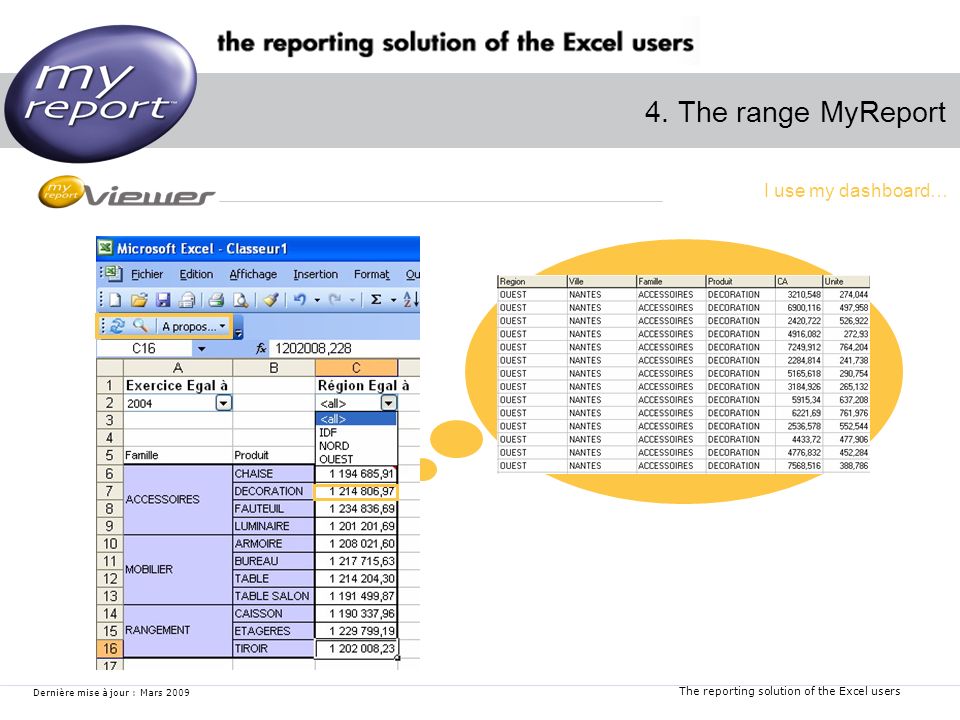Viewport: 960px width, 720px height.
Task: Click the Region column header in detail table
Action: tap(531, 281)
